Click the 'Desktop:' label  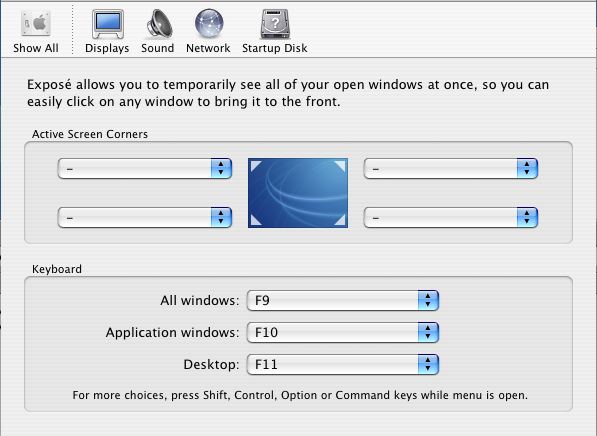pos(211,364)
